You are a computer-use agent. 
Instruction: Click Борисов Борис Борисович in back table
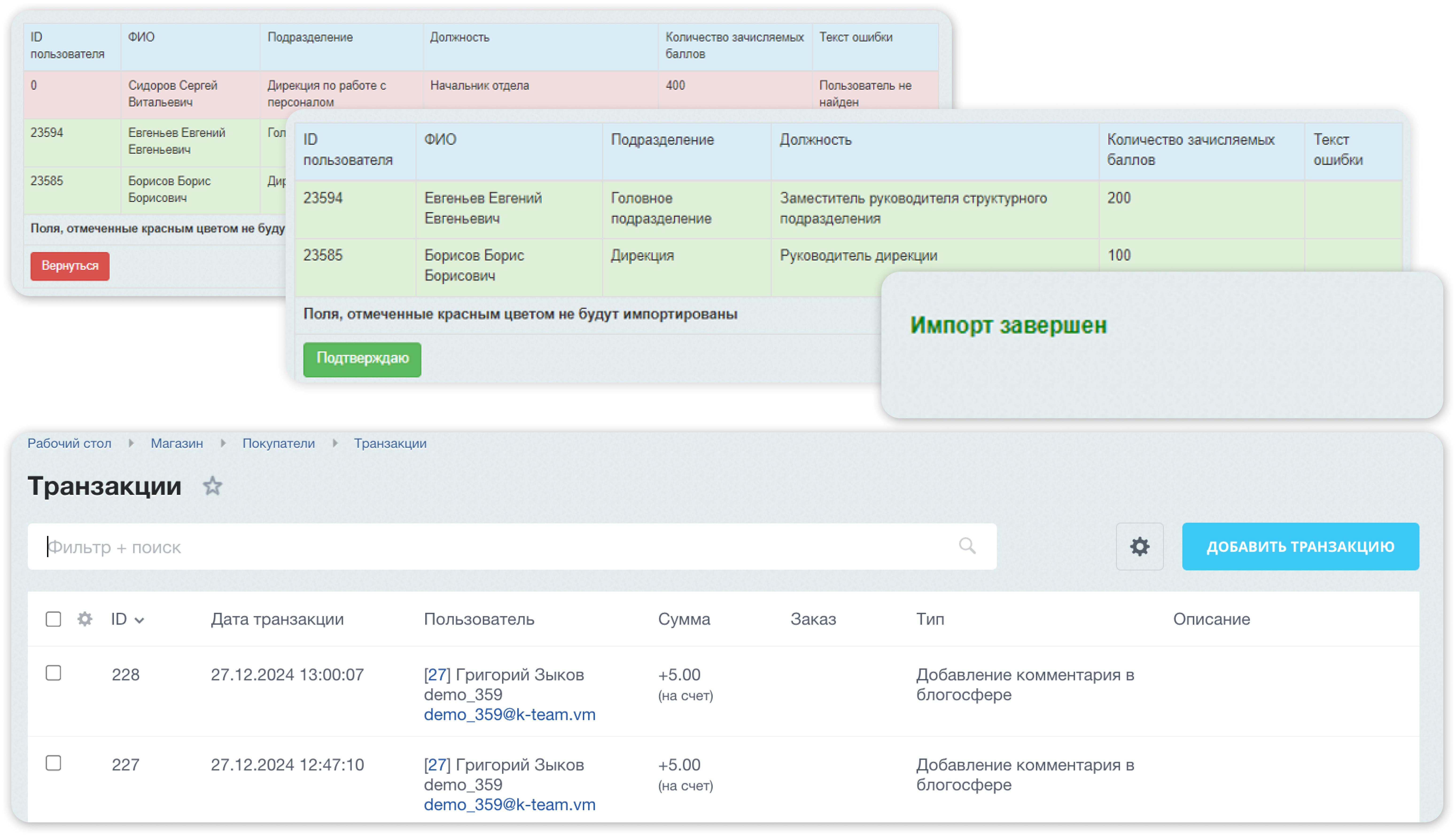[169, 189]
